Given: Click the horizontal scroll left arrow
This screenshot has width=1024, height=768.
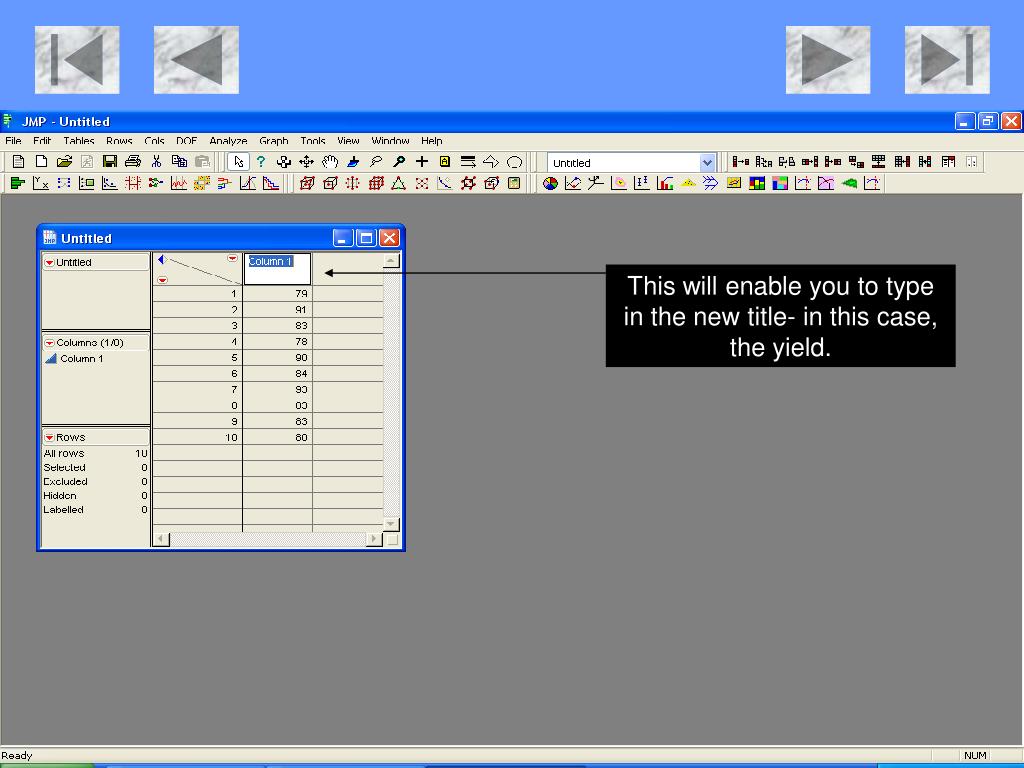Looking at the screenshot, I should pyautogui.click(x=161, y=539).
